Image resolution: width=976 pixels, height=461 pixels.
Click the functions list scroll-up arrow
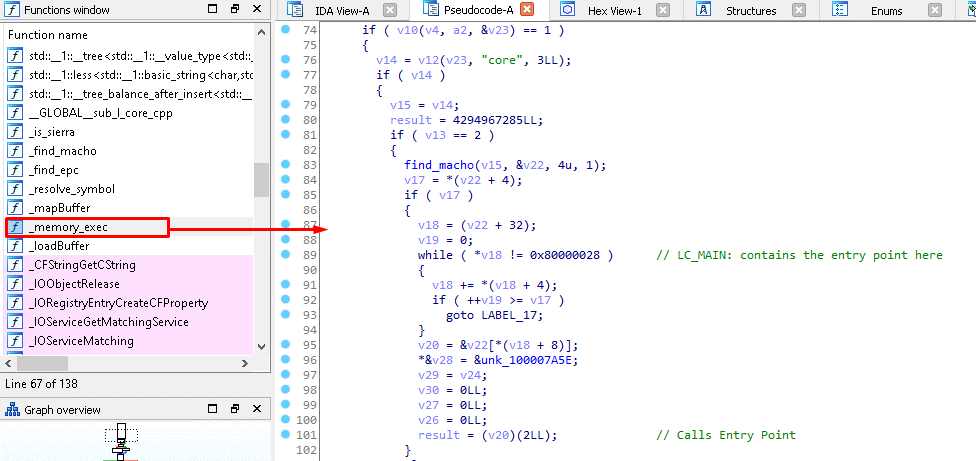click(x=261, y=54)
